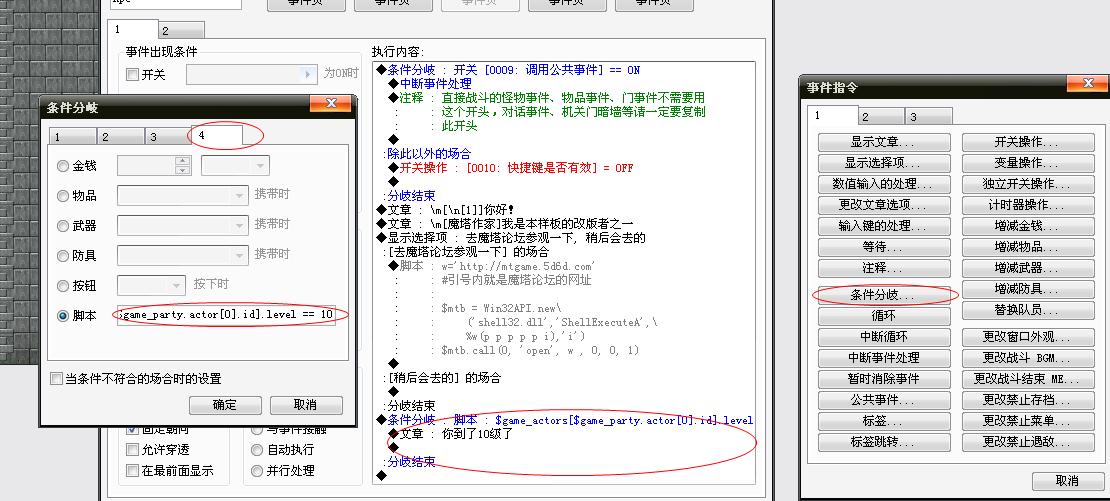The height and width of the screenshot is (501, 1110).
Task: Select the 条件分歧：脚本 $game_actors line
Action: pos(563,420)
